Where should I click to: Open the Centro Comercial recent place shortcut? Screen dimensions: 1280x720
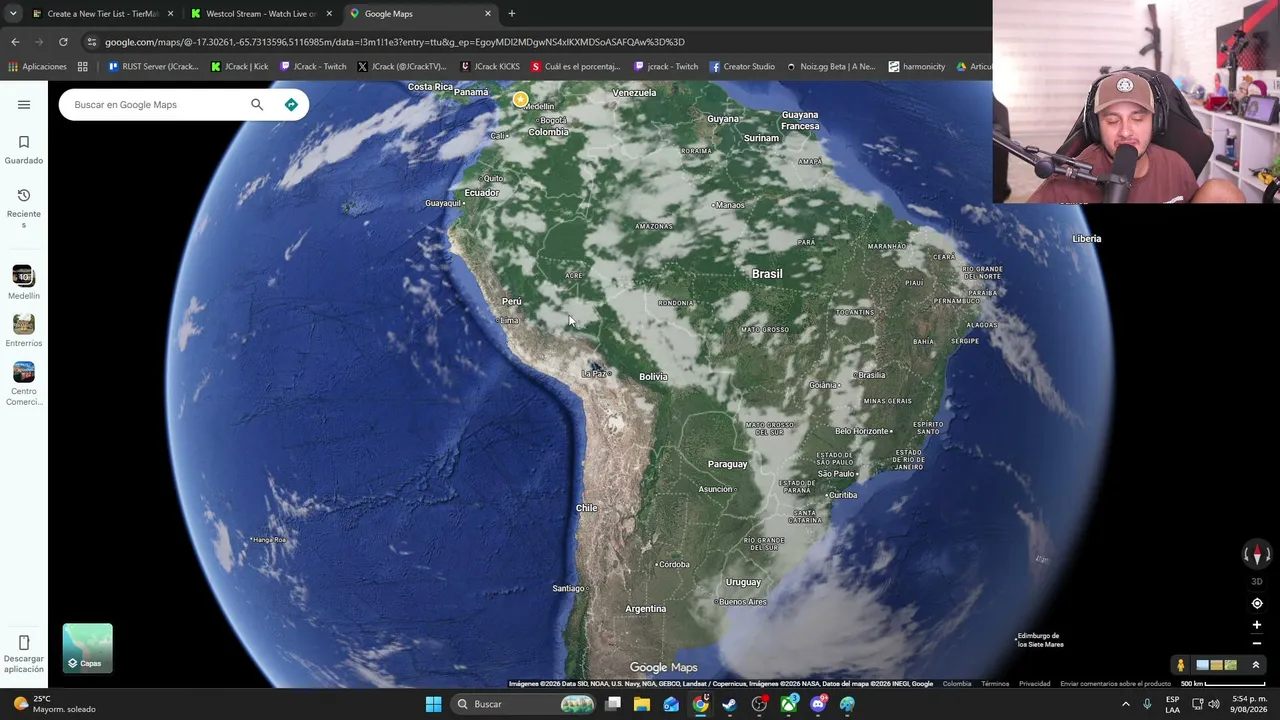[x=24, y=385]
